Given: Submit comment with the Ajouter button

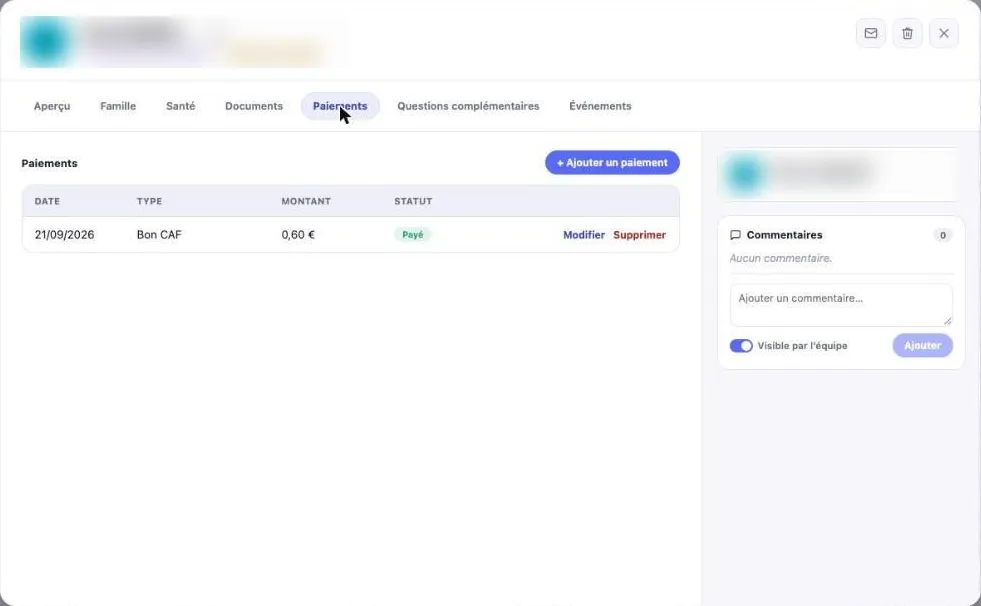Looking at the screenshot, I should tap(922, 345).
